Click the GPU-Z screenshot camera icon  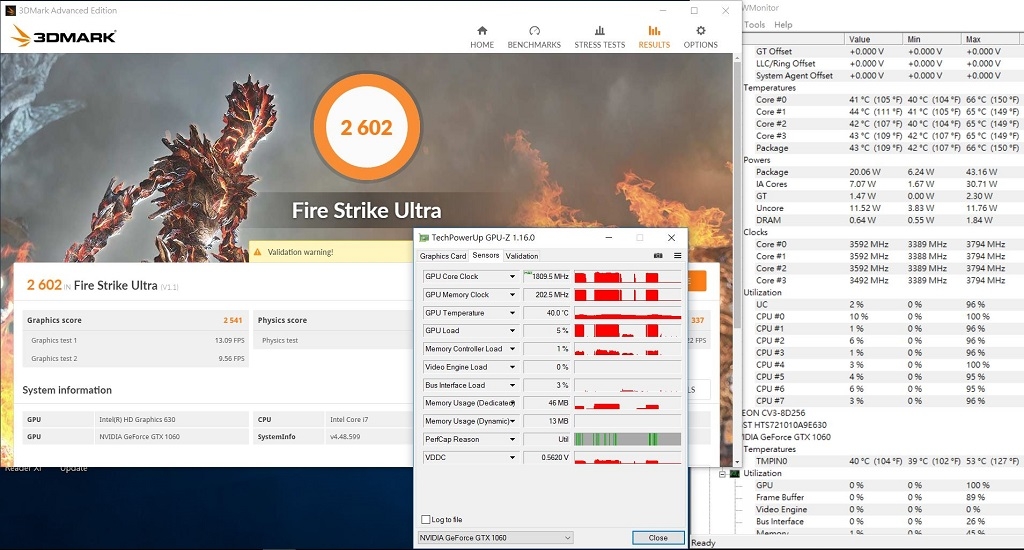[x=658, y=255]
